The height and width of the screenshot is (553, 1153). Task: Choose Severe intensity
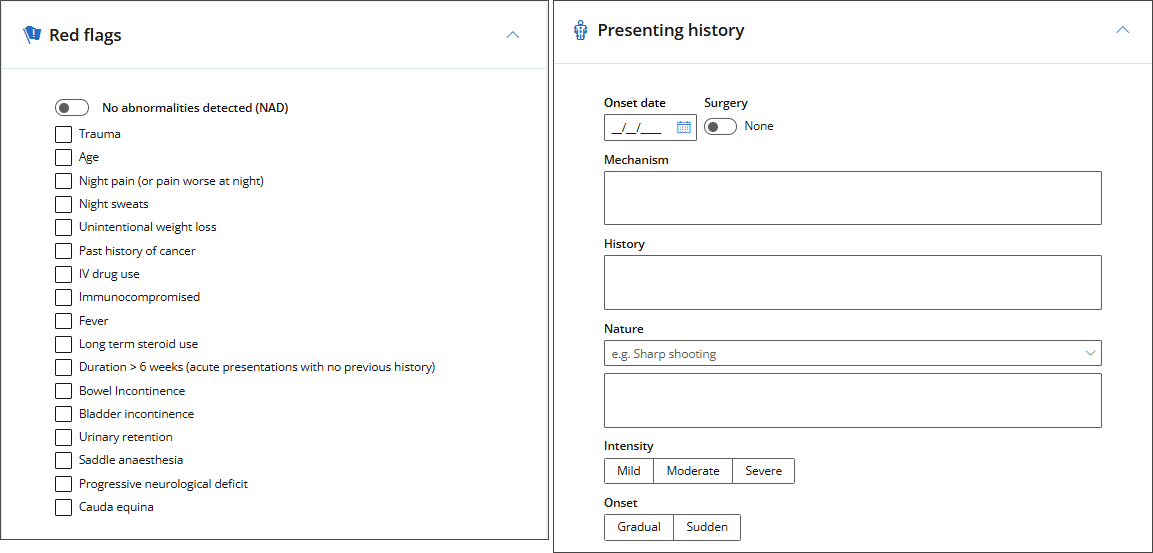pyautogui.click(x=763, y=471)
